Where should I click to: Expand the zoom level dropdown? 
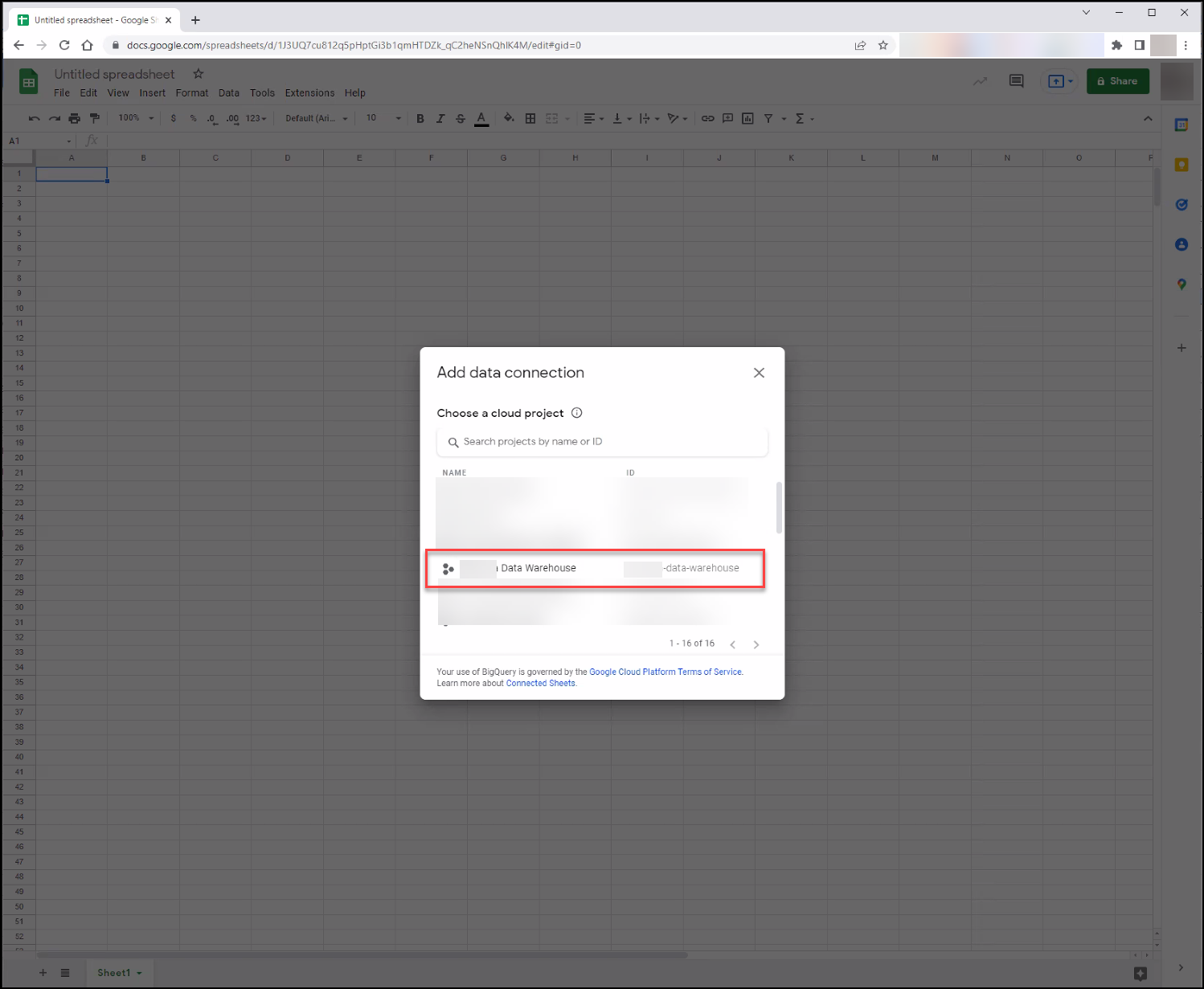click(136, 118)
